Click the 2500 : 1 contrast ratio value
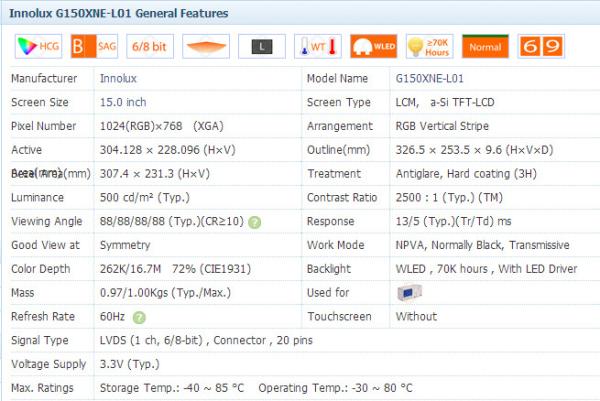 point(449,197)
